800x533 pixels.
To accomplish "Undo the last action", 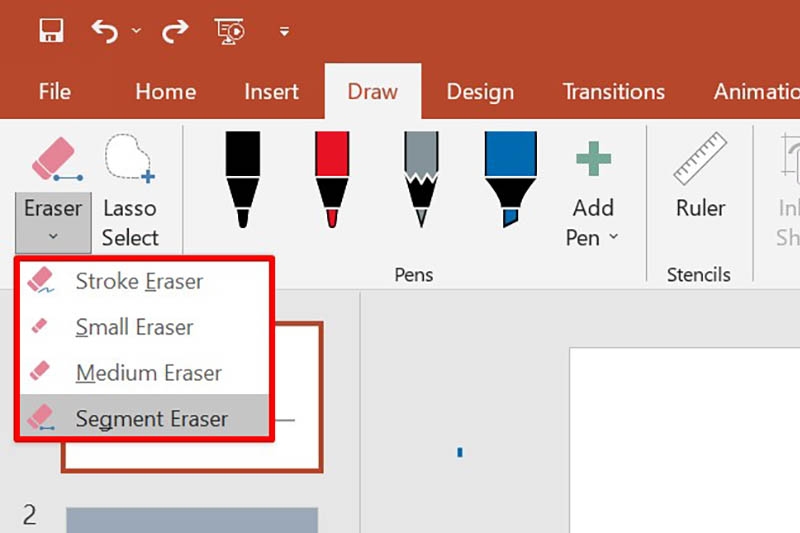I will tap(105, 32).
